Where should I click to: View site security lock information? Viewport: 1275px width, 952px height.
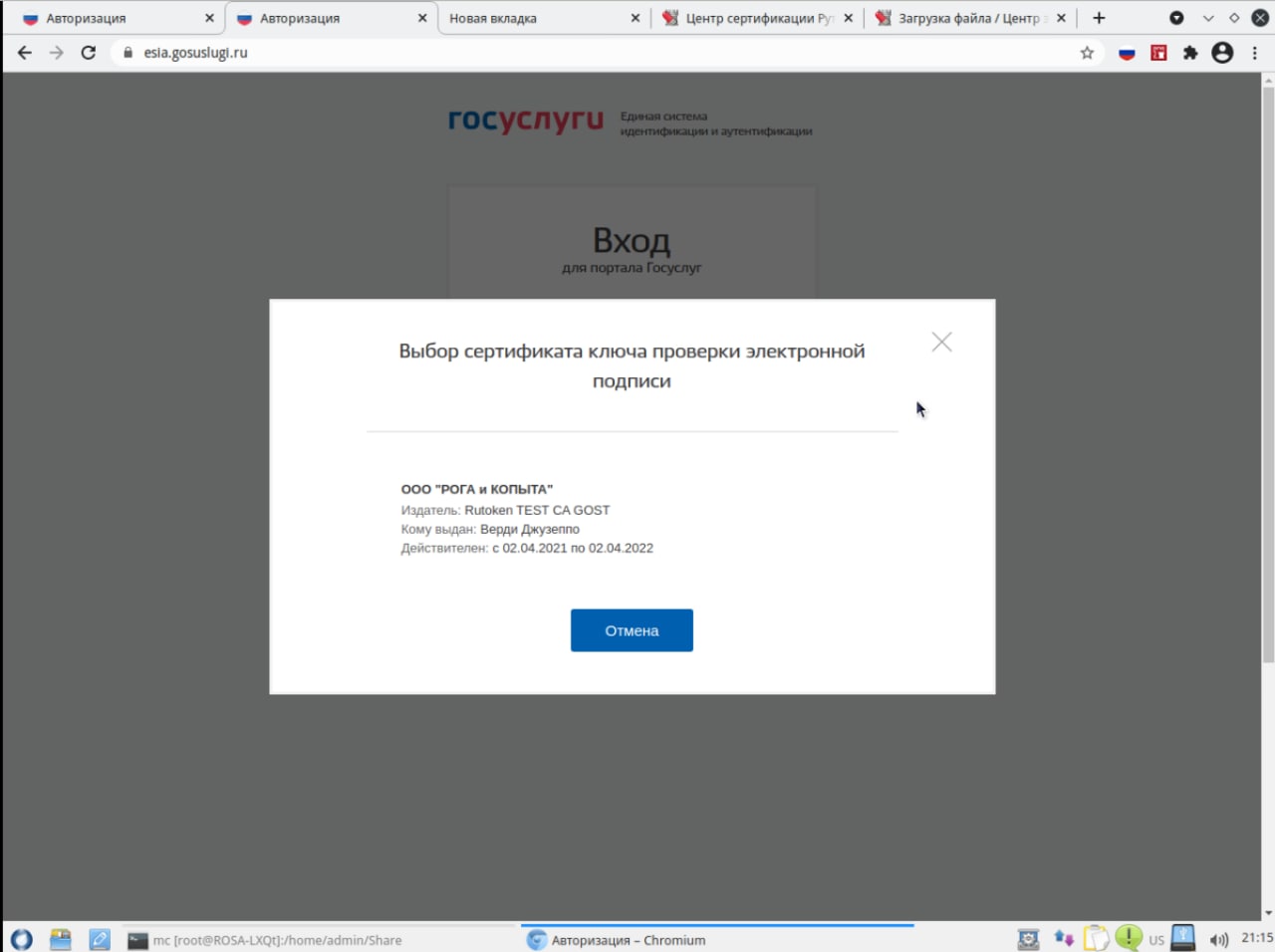click(x=127, y=53)
